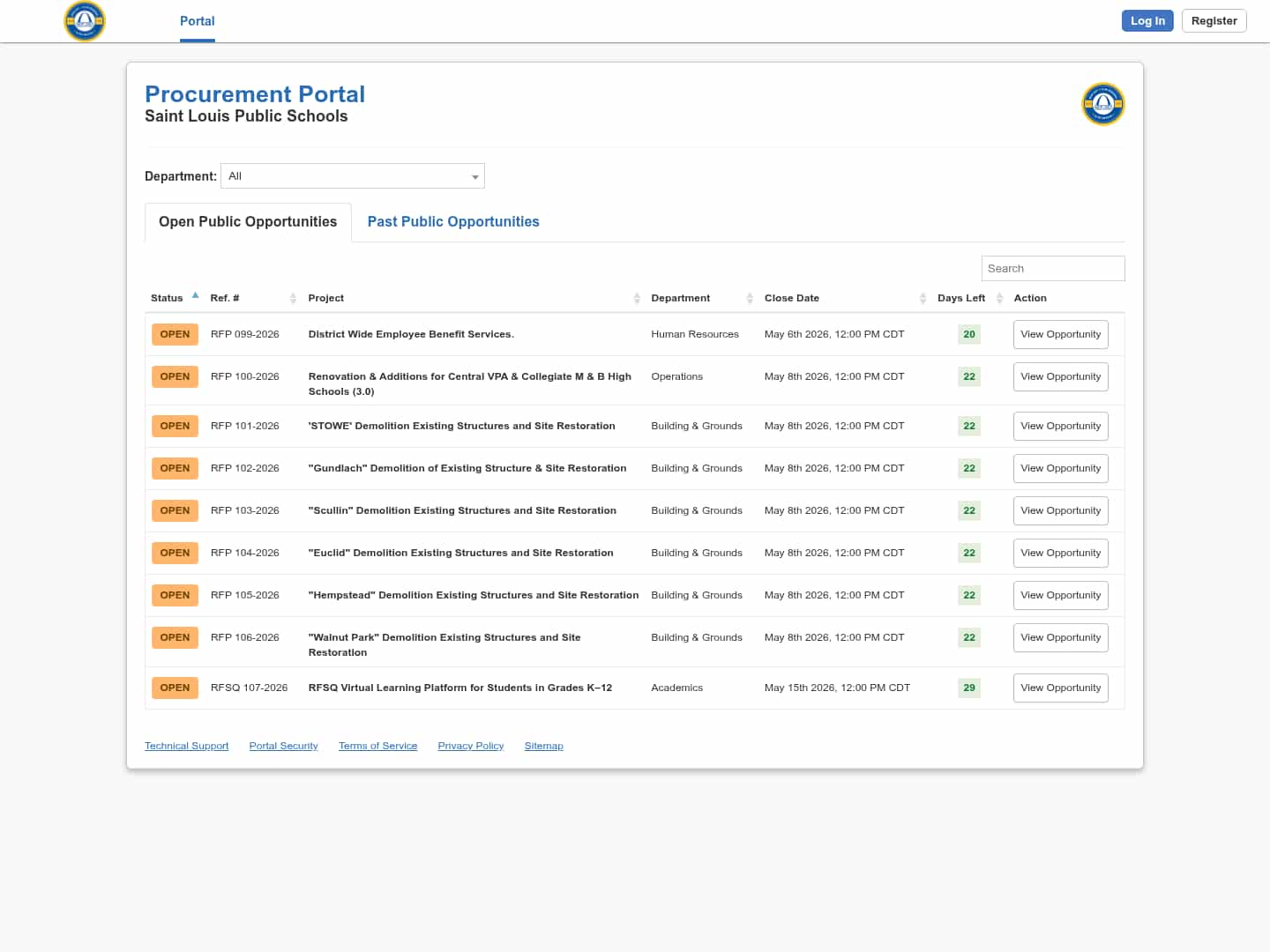Viewport: 1270px width, 952px height.
Task: Sort by Department column arrows
Action: [x=750, y=299]
